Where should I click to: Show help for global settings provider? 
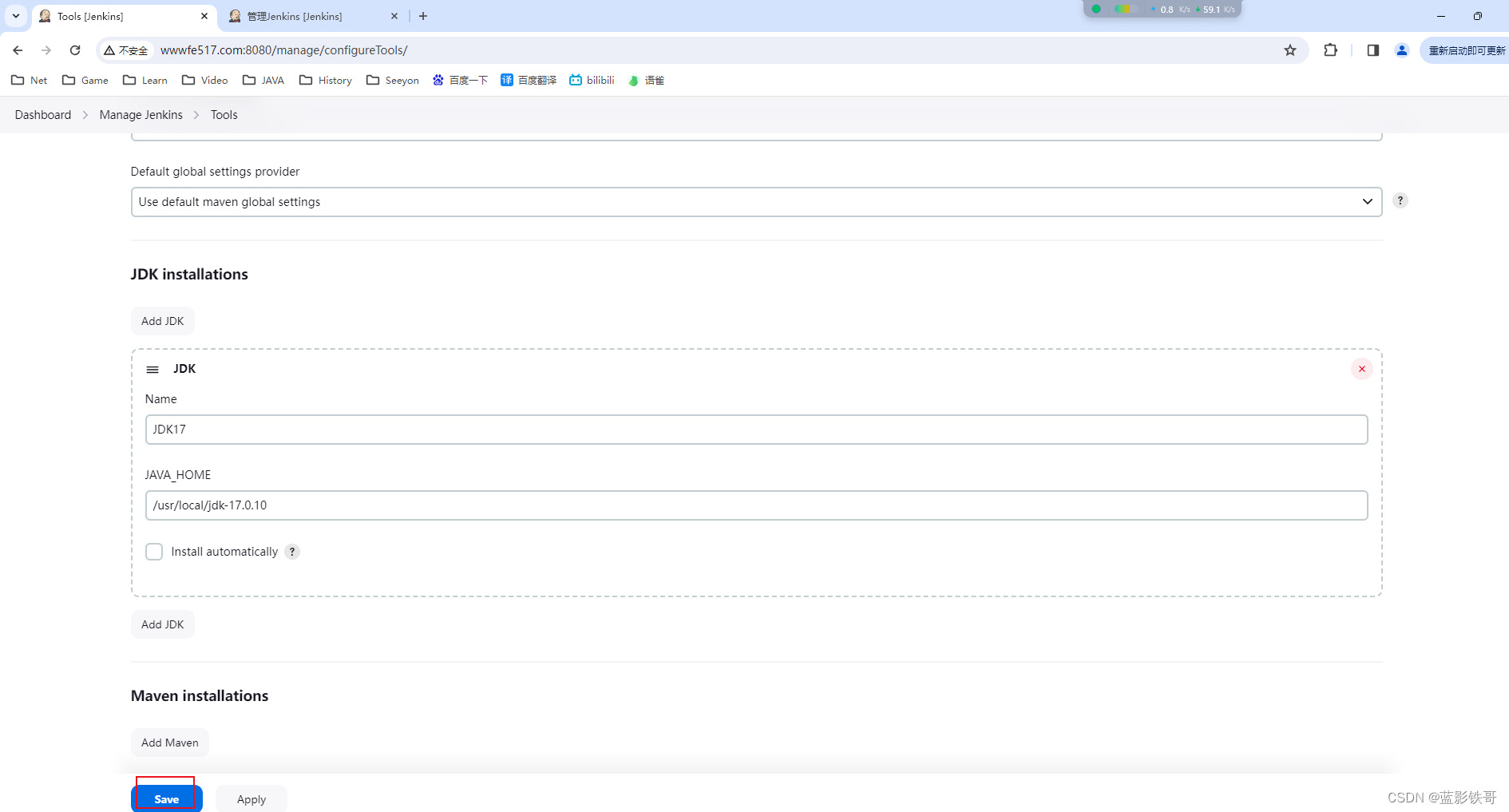(1400, 201)
